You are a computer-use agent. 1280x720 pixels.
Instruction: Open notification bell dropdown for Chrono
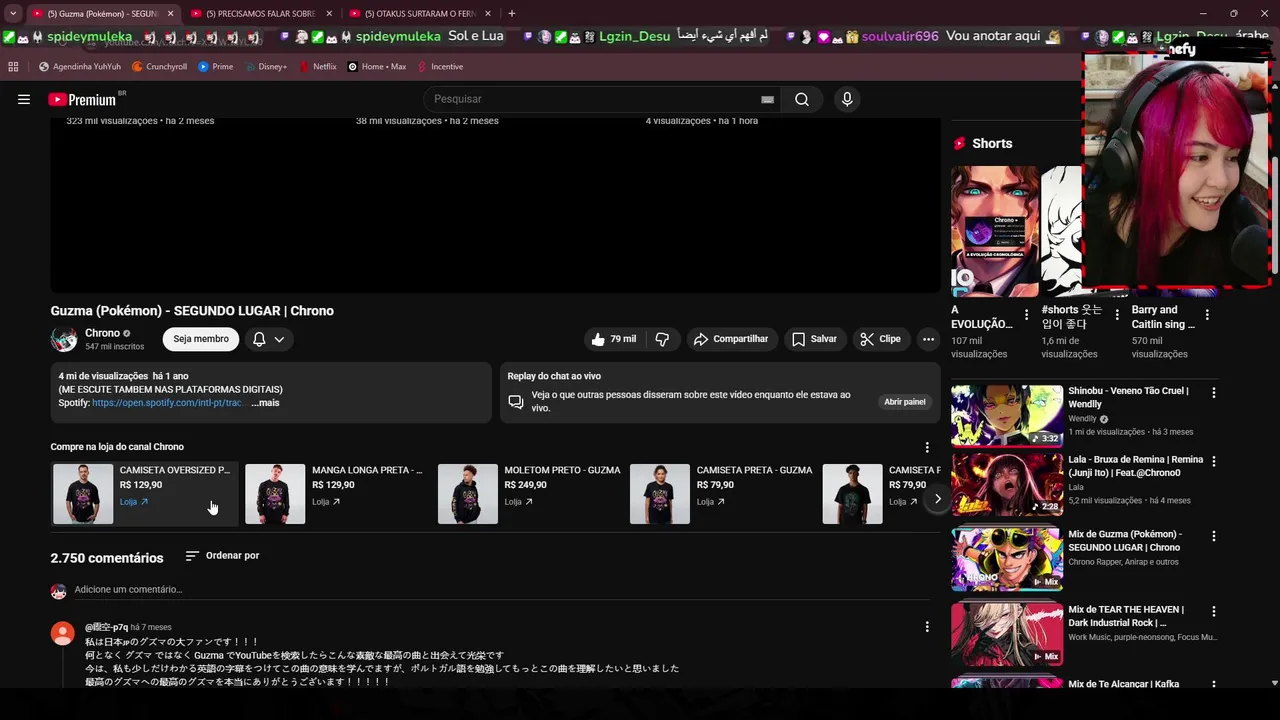point(269,339)
